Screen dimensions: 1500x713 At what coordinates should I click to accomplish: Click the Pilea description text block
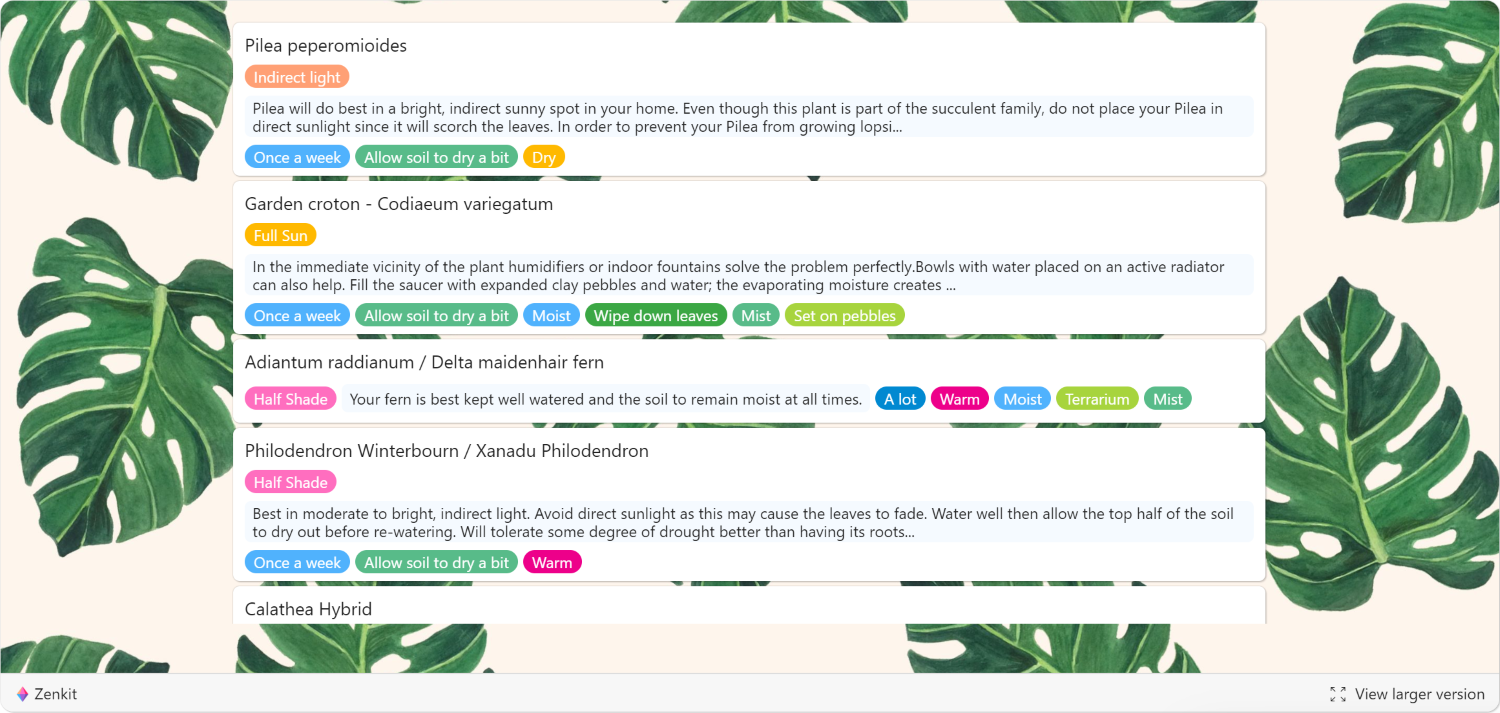pyautogui.click(x=749, y=117)
